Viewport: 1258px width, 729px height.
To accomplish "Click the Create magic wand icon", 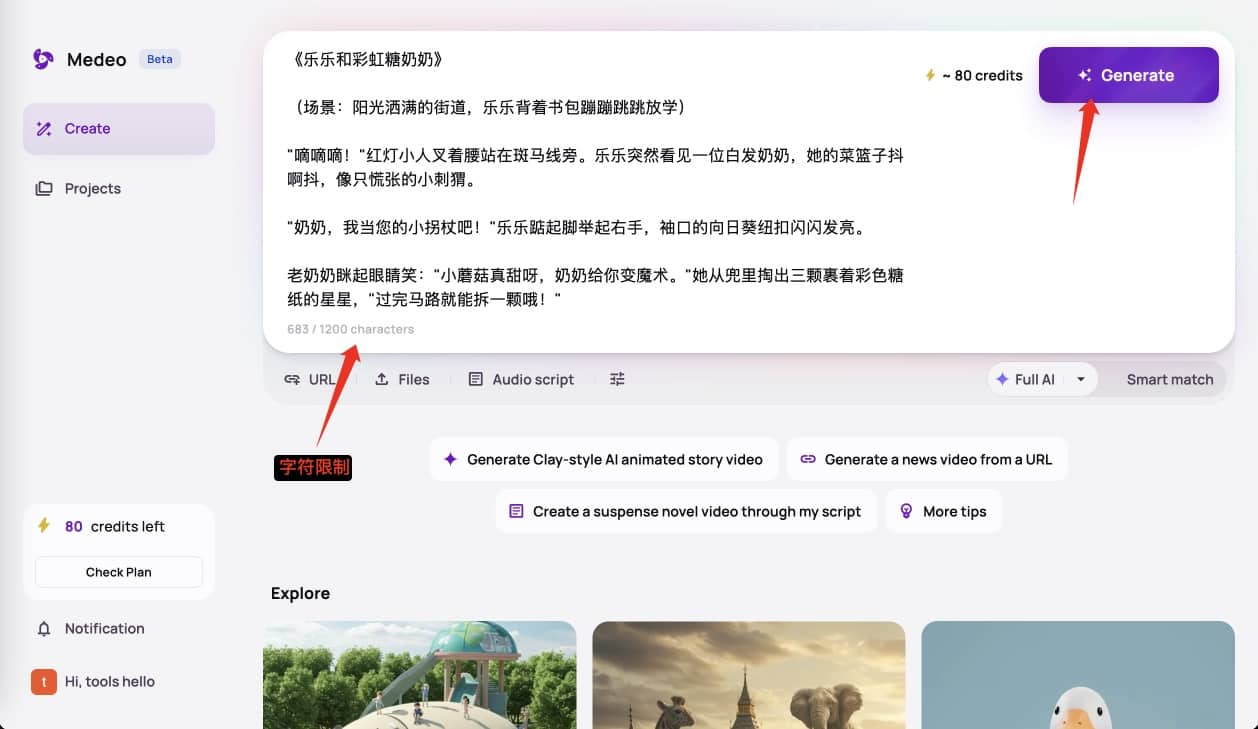I will pyautogui.click(x=44, y=129).
